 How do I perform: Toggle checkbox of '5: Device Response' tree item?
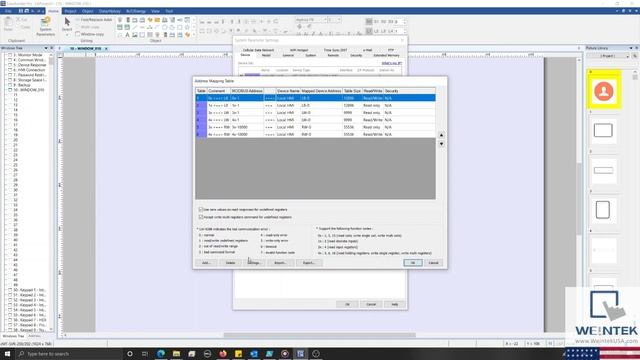coord(10,65)
